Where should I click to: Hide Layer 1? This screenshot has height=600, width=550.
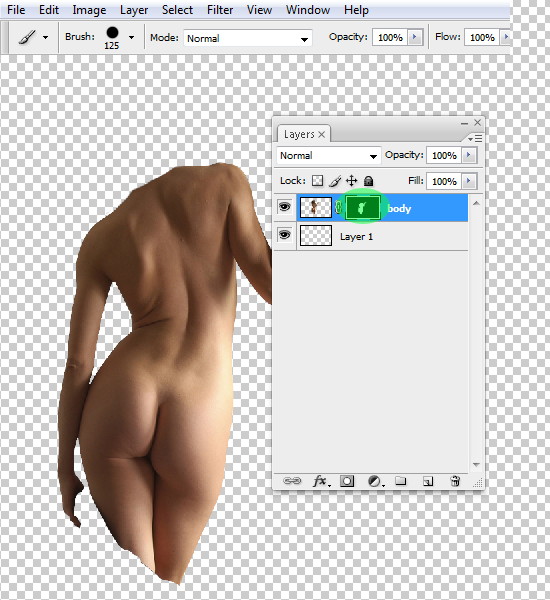pyautogui.click(x=285, y=235)
